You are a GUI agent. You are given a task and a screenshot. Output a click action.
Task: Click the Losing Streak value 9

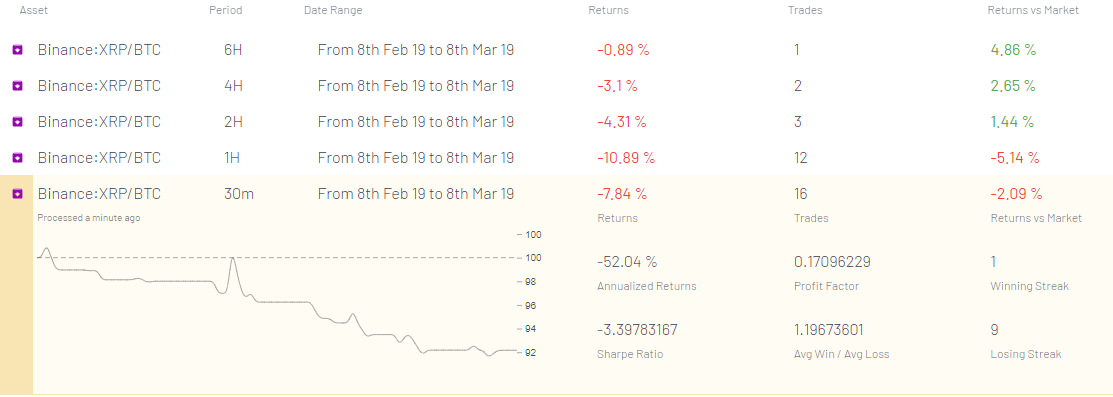pyautogui.click(x=994, y=330)
